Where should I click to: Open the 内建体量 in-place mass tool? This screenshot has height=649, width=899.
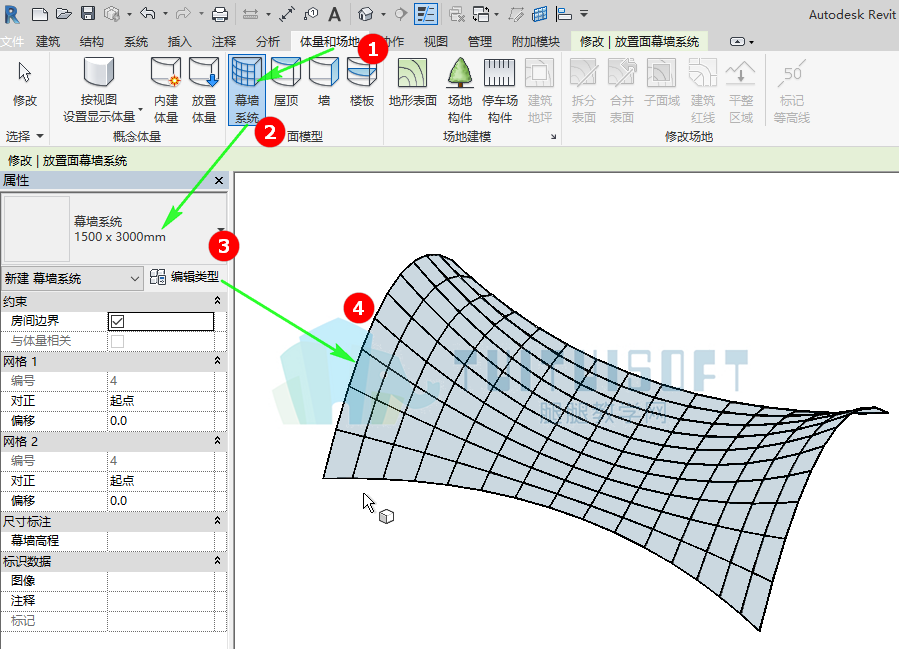[x=166, y=91]
